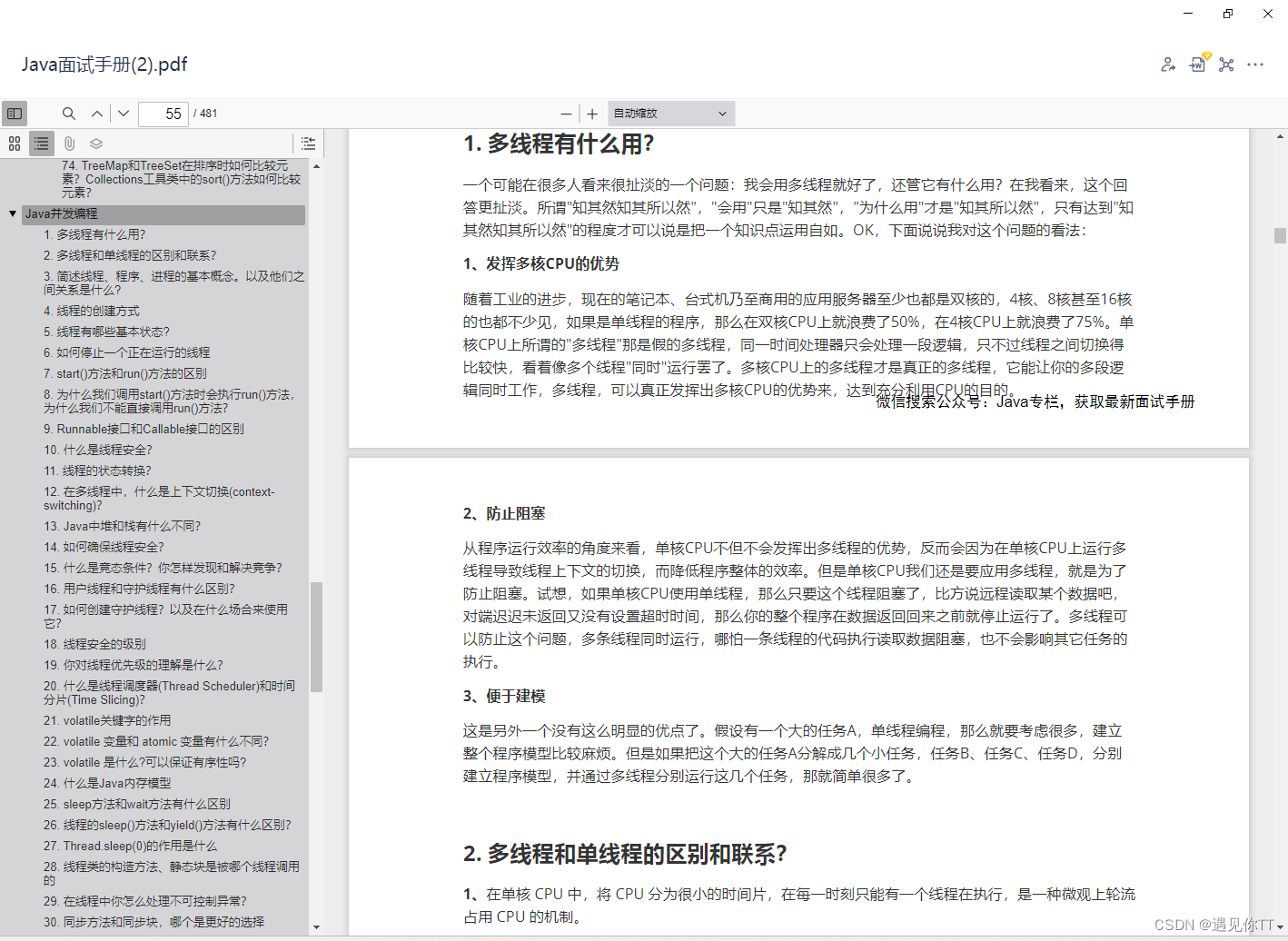Open outline item 18. 线程安全的级别
The image size is (1288, 941).
pyautogui.click(x=94, y=644)
